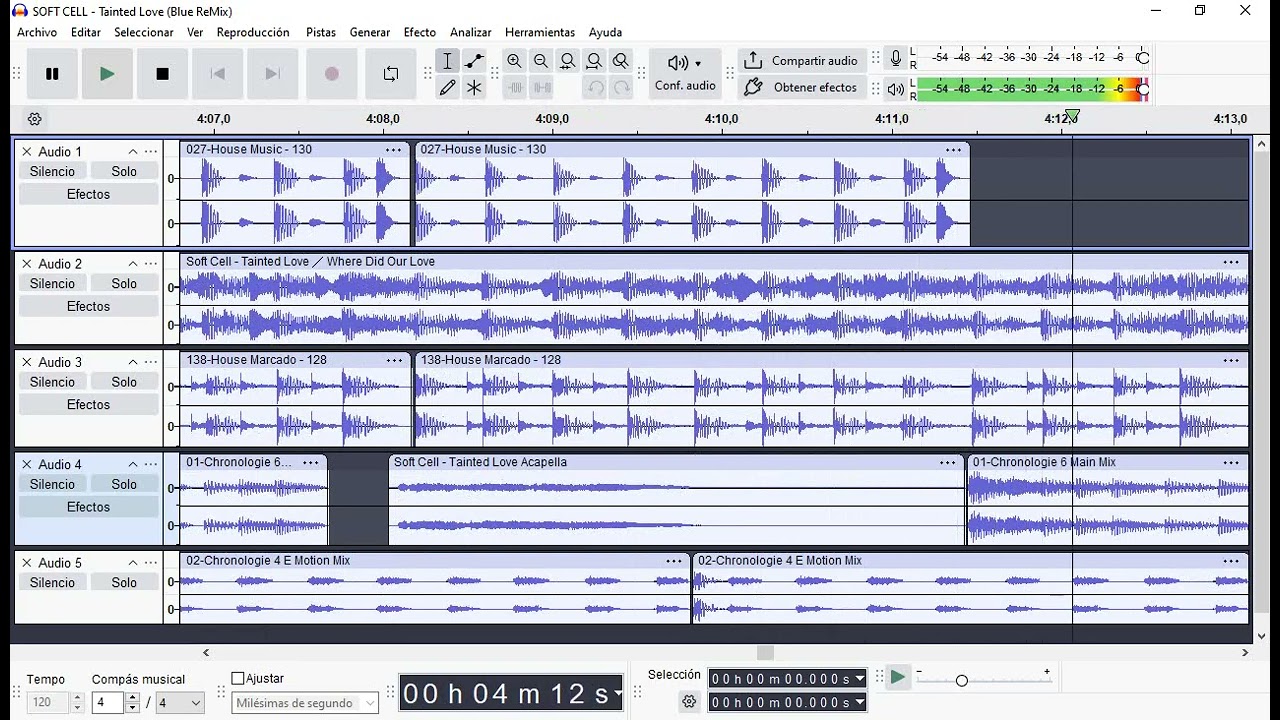This screenshot has height=720, width=1280.
Task: Mute Audio 1 with Silencio
Action: [x=52, y=171]
